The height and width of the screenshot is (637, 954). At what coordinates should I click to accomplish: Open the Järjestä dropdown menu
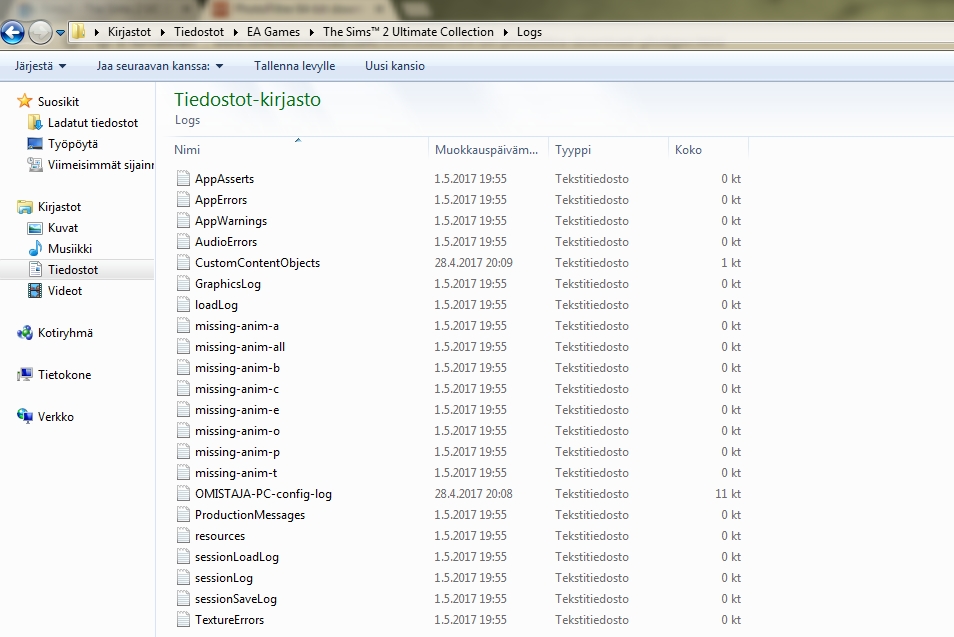tap(41, 66)
